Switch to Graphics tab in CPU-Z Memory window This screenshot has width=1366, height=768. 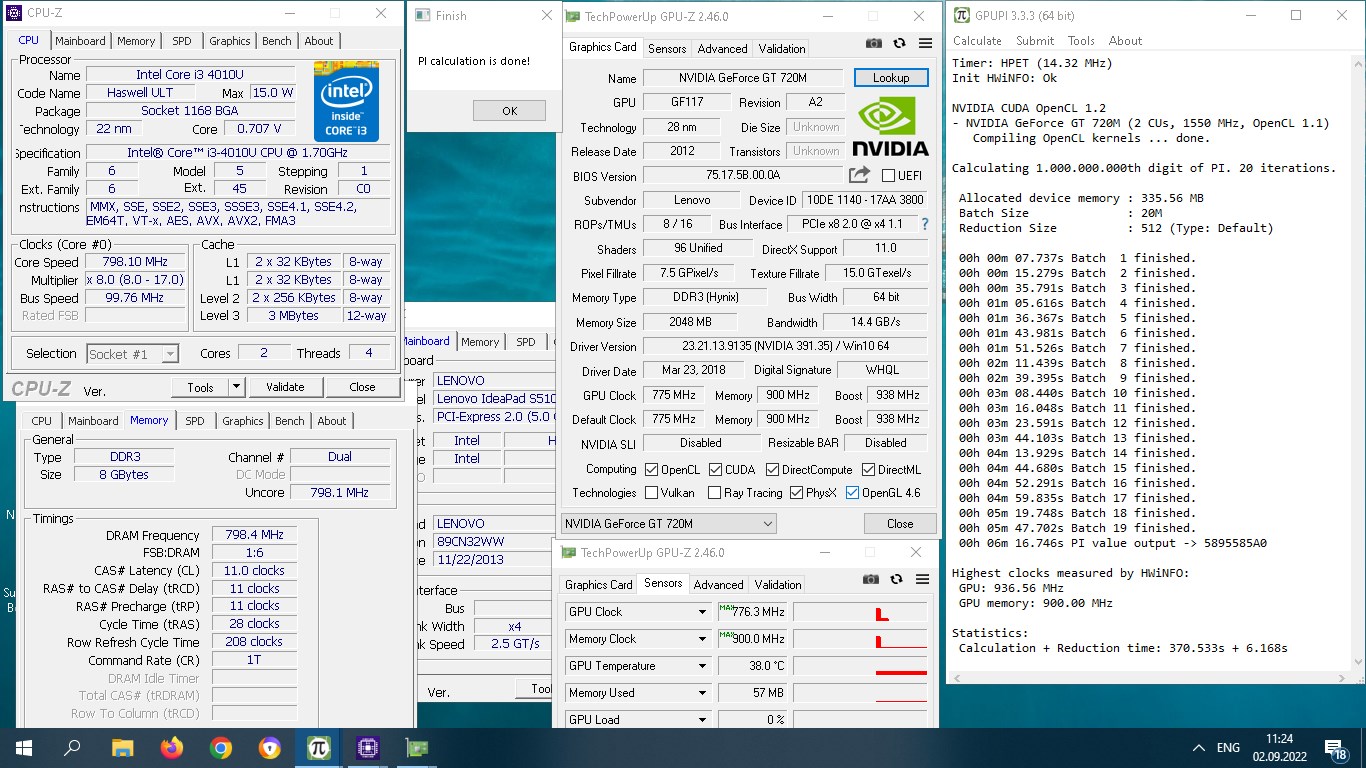pos(243,421)
